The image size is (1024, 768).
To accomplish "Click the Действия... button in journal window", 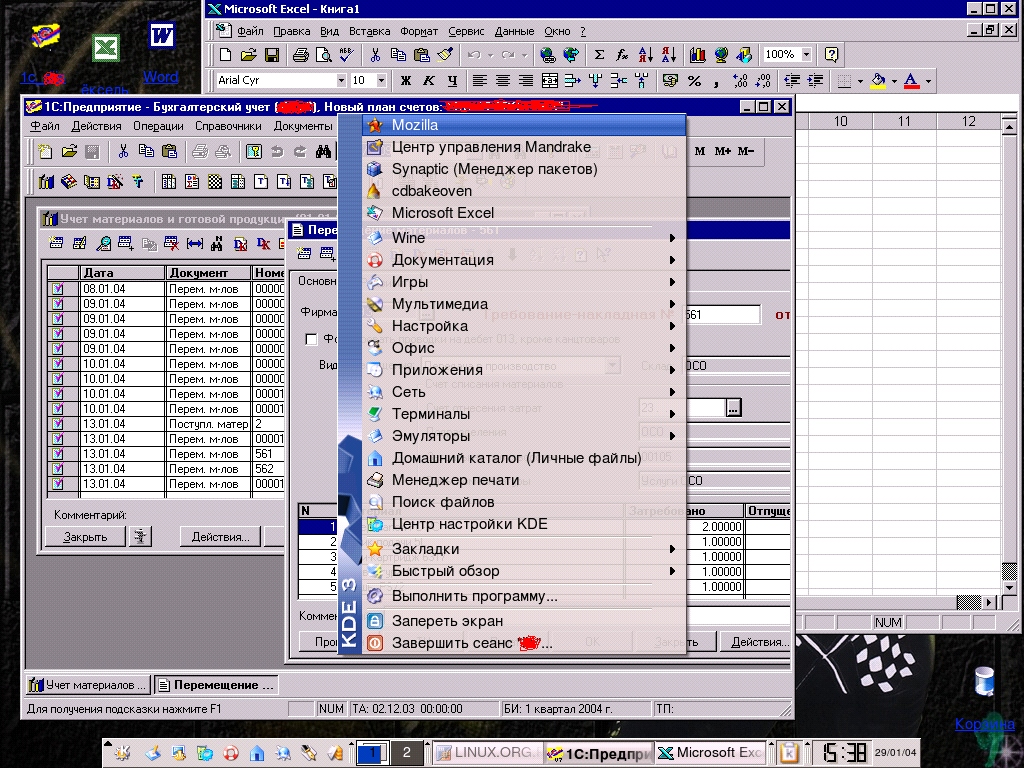I will [221, 536].
